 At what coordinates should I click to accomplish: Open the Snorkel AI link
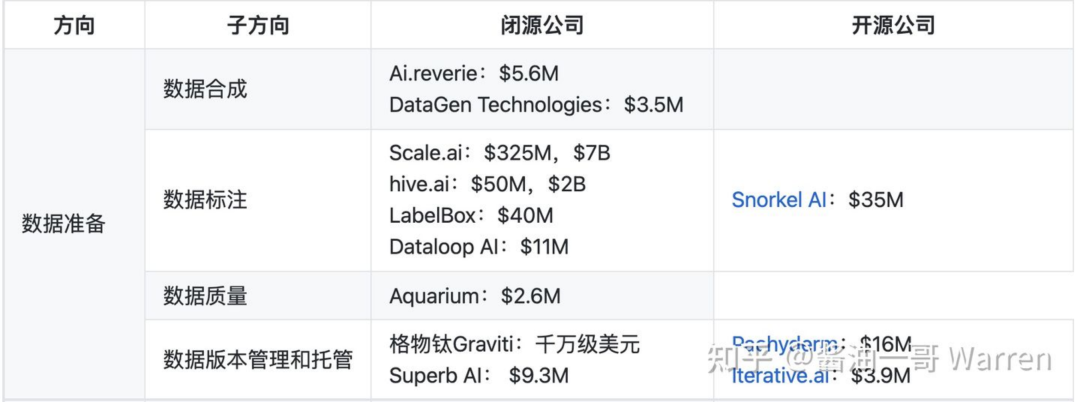[778, 200]
